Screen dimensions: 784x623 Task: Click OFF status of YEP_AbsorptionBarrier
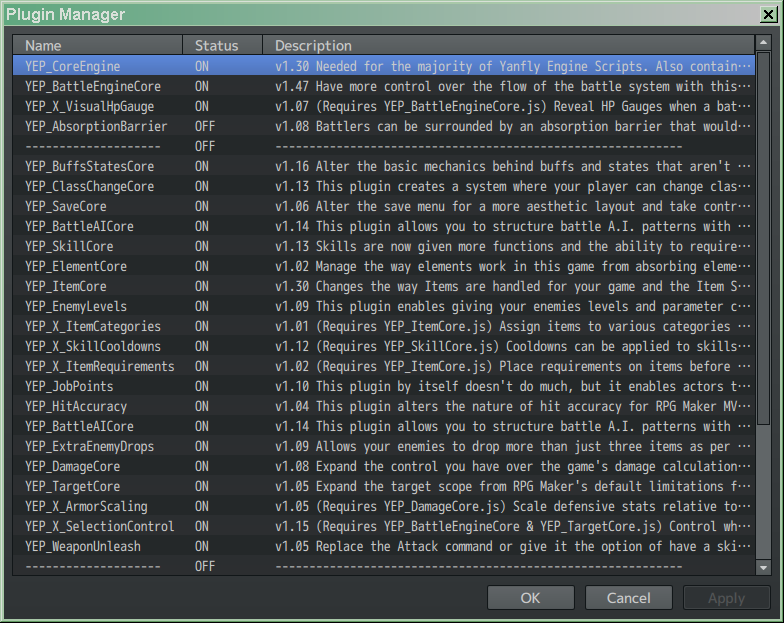click(x=204, y=126)
